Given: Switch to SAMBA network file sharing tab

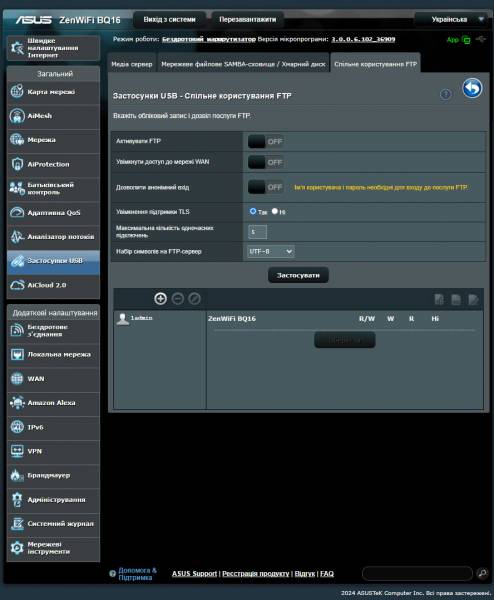Looking at the screenshot, I should click(x=243, y=64).
